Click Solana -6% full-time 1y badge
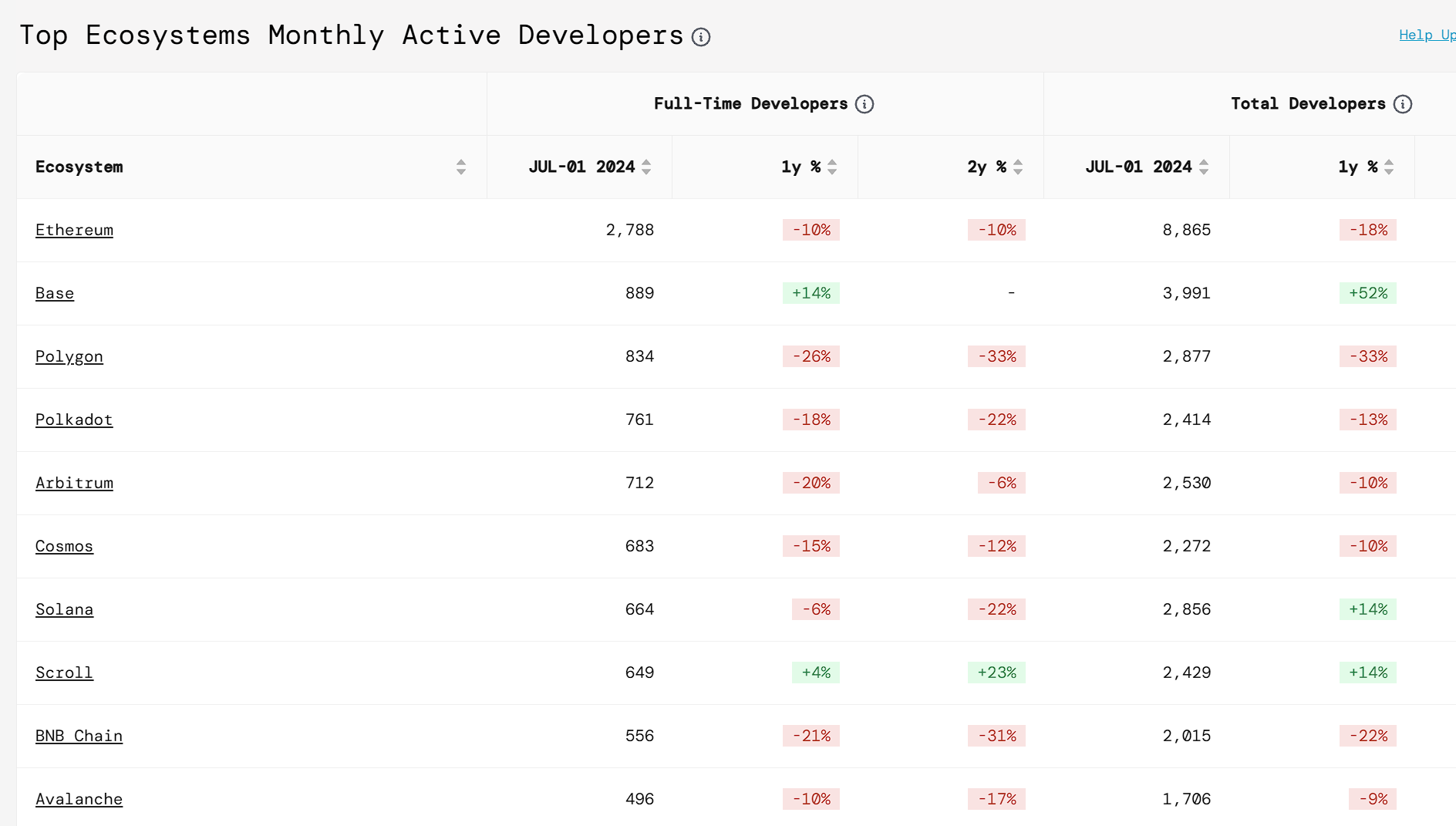 click(816, 609)
